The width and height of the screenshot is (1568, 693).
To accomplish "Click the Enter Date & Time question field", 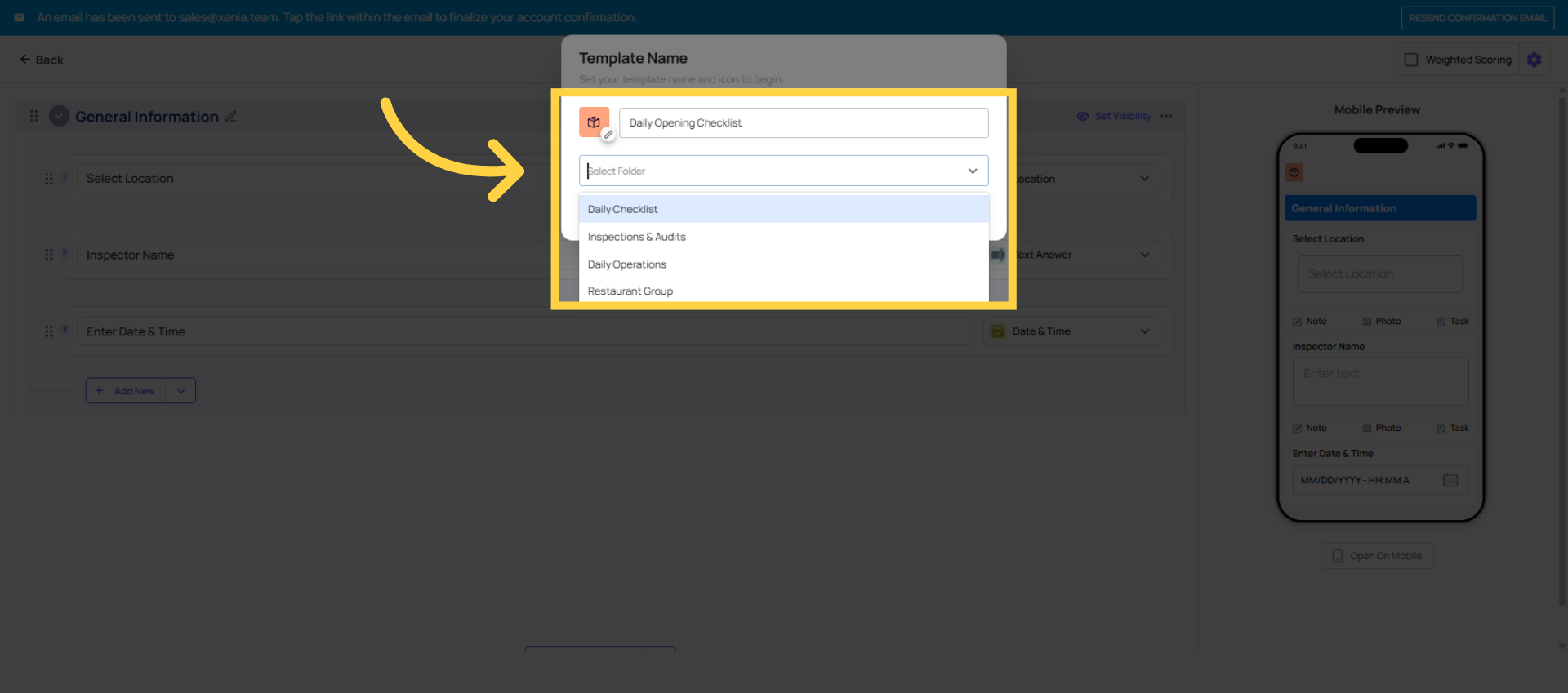I will click(524, 331).
